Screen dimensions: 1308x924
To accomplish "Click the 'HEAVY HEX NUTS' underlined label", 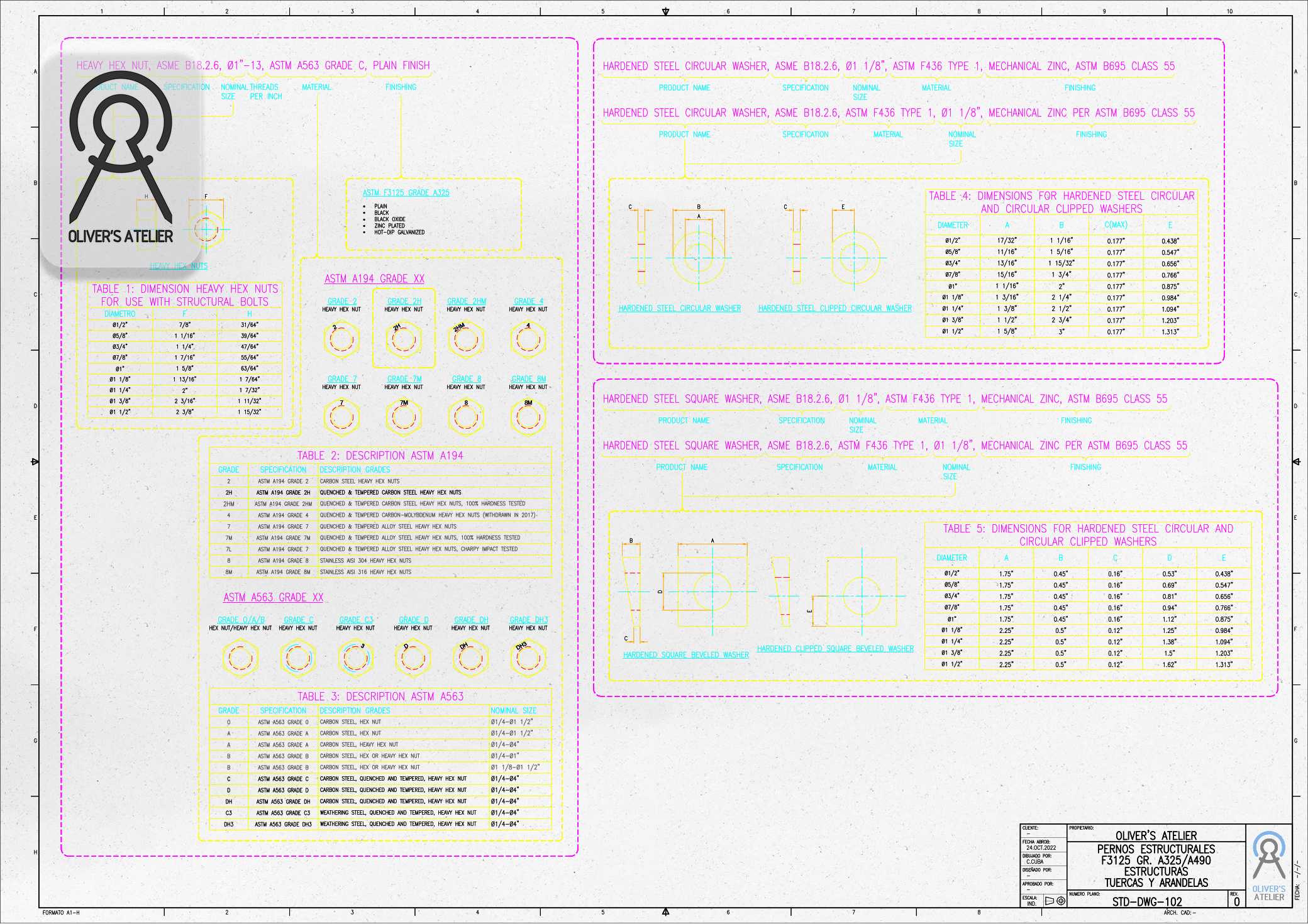I will [179, 266].
